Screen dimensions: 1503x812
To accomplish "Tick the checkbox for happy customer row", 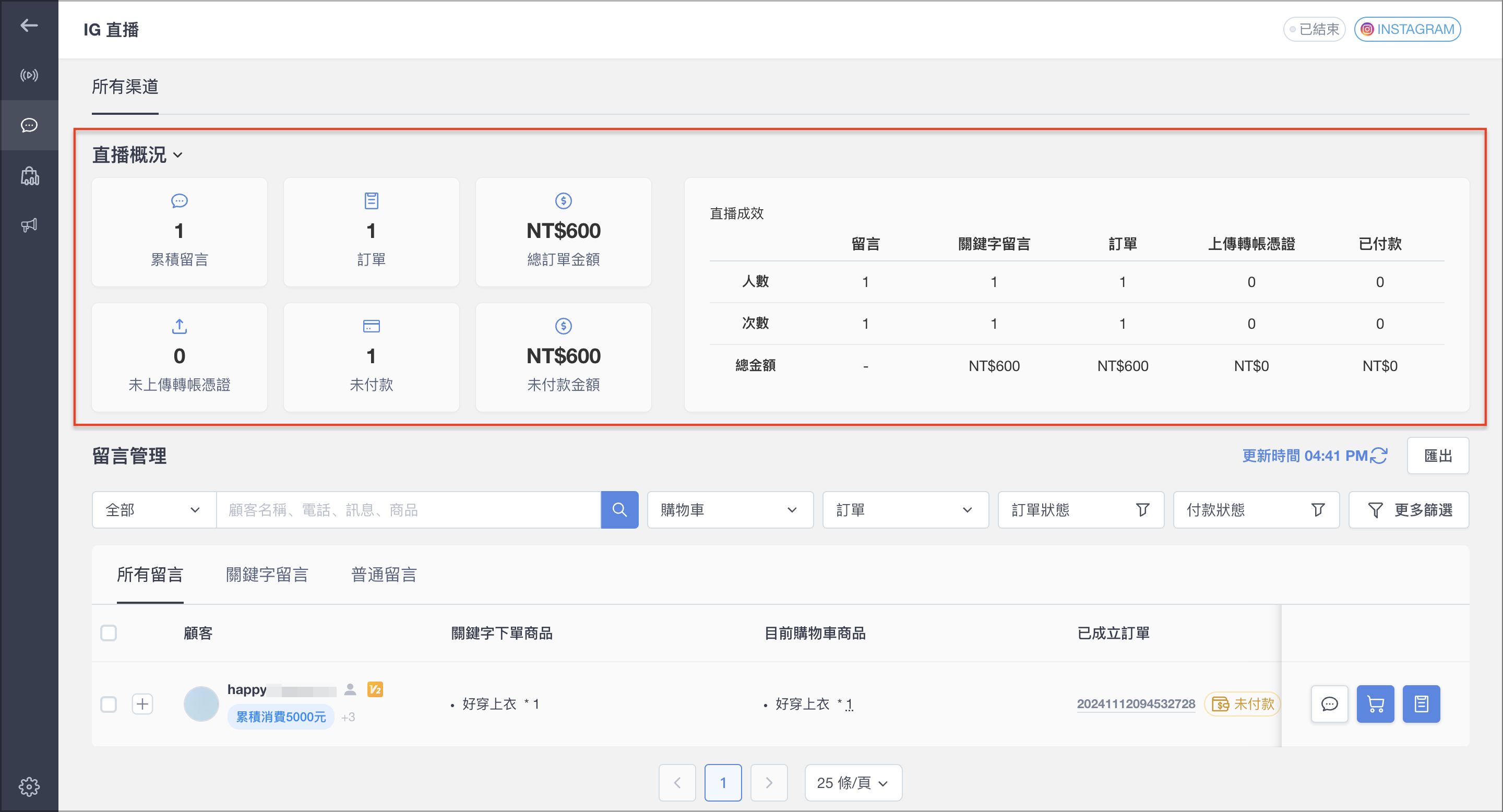I will pyautogui.click(x=109, y=704).
